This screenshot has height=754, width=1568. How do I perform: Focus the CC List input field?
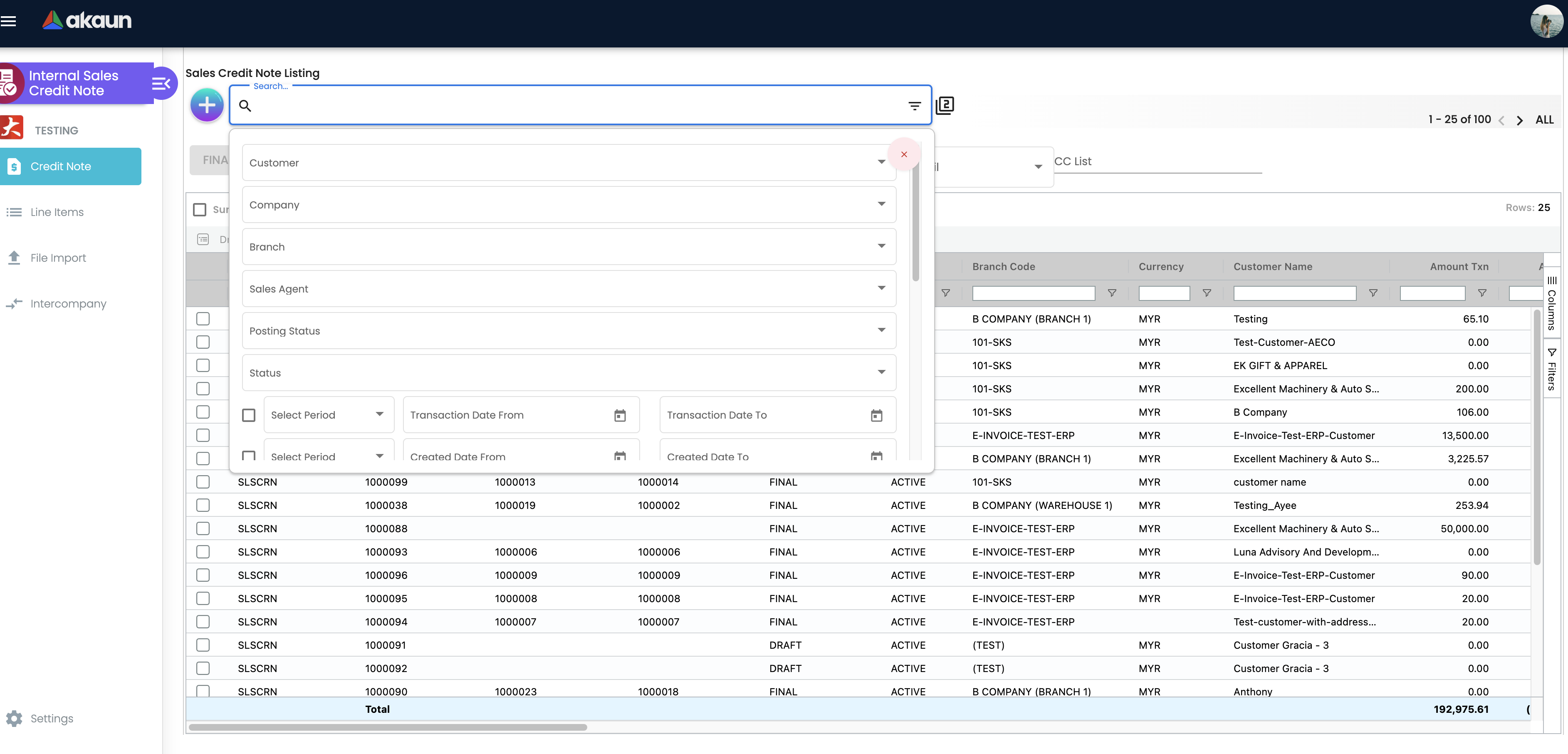click(1158, 161)
